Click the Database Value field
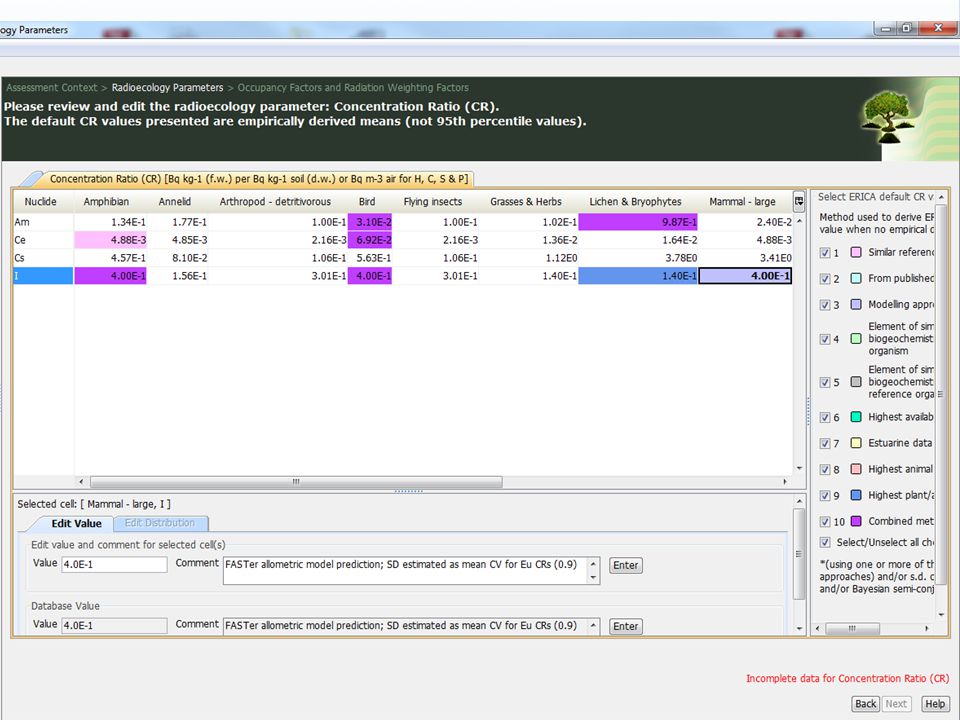The height and width of the screenshot is (720, 960). (x=114, y=626)
